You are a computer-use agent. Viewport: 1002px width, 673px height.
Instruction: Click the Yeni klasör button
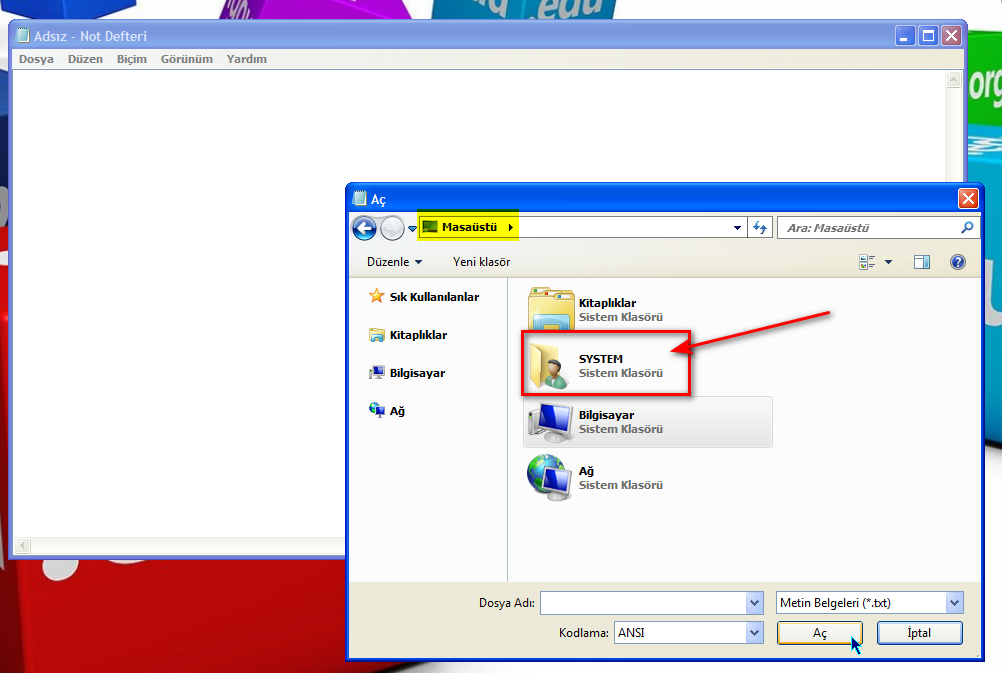click(481, 262)
